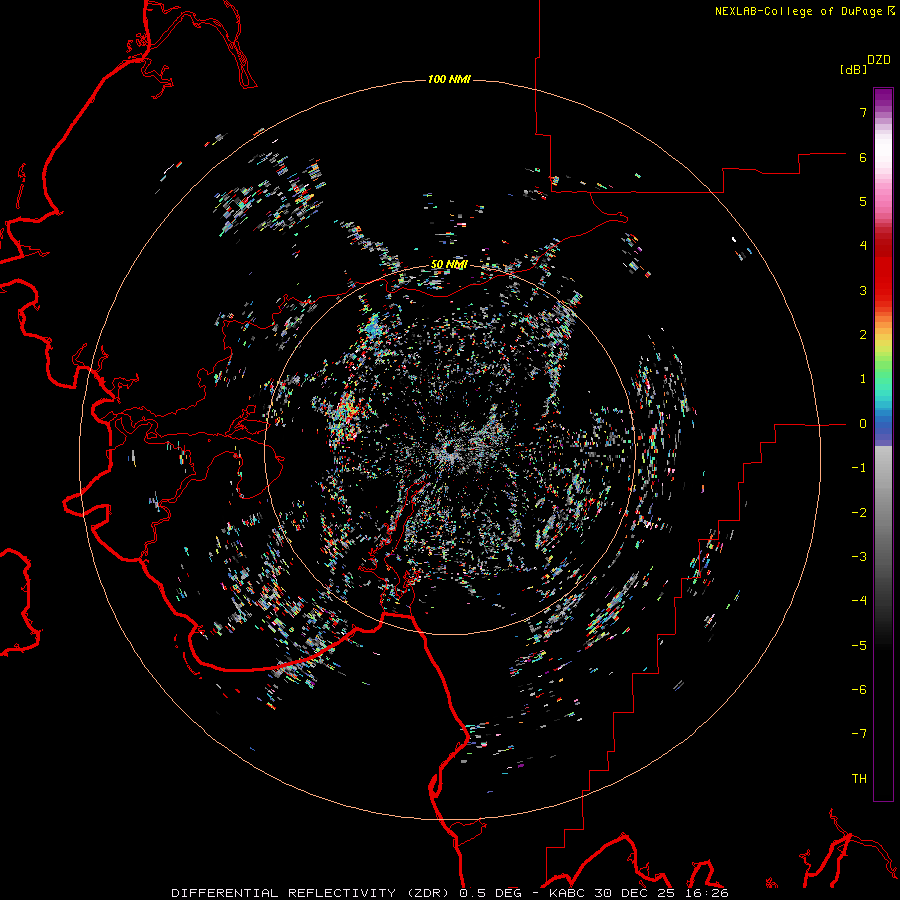
Task: Click the 0 dB tick label
Action: (863, 424)
